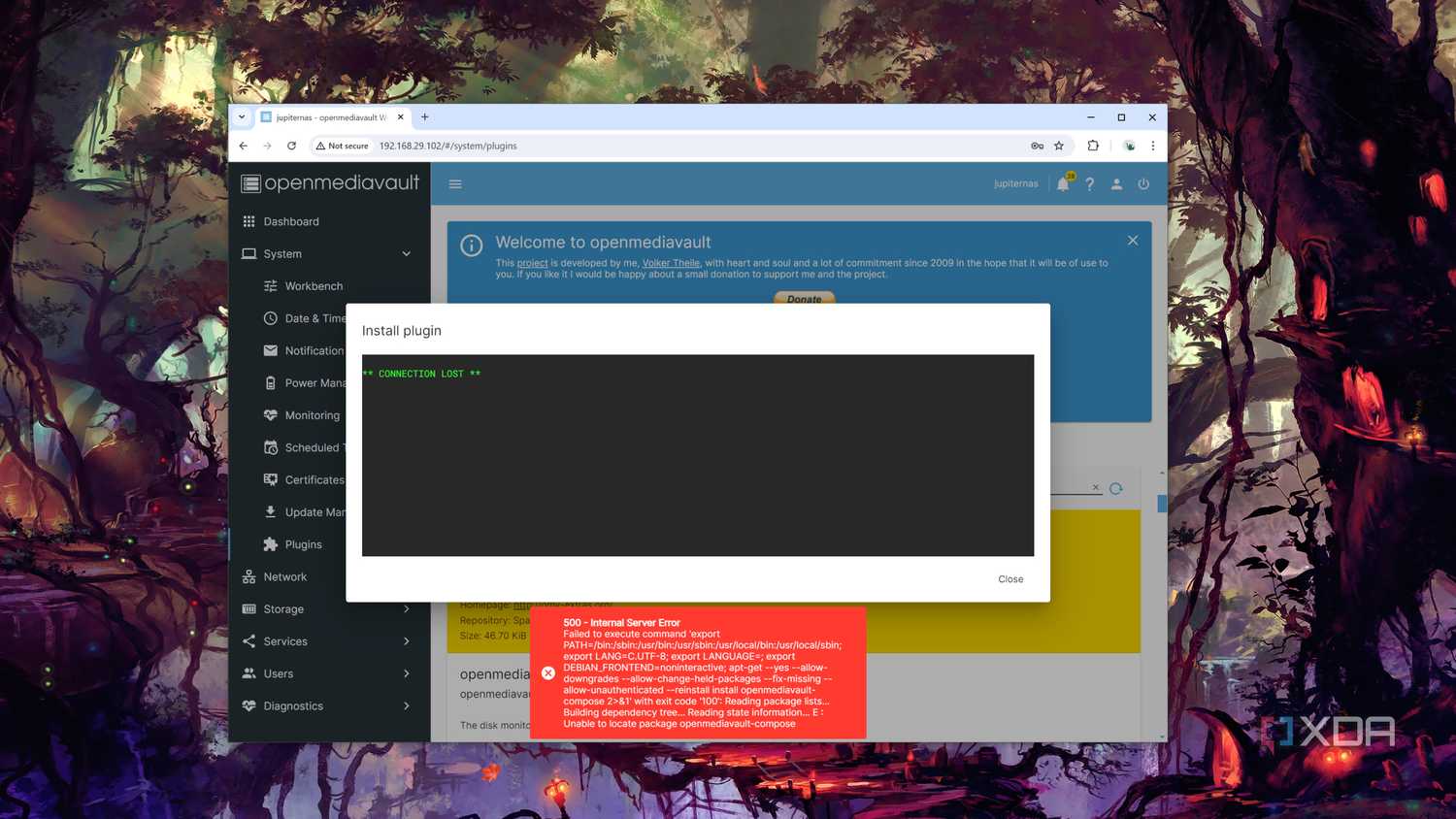Click the jupiternas hostname text
This screenshot has height=819, width=1456.
pyautogui.click(x=1015, y=183)
